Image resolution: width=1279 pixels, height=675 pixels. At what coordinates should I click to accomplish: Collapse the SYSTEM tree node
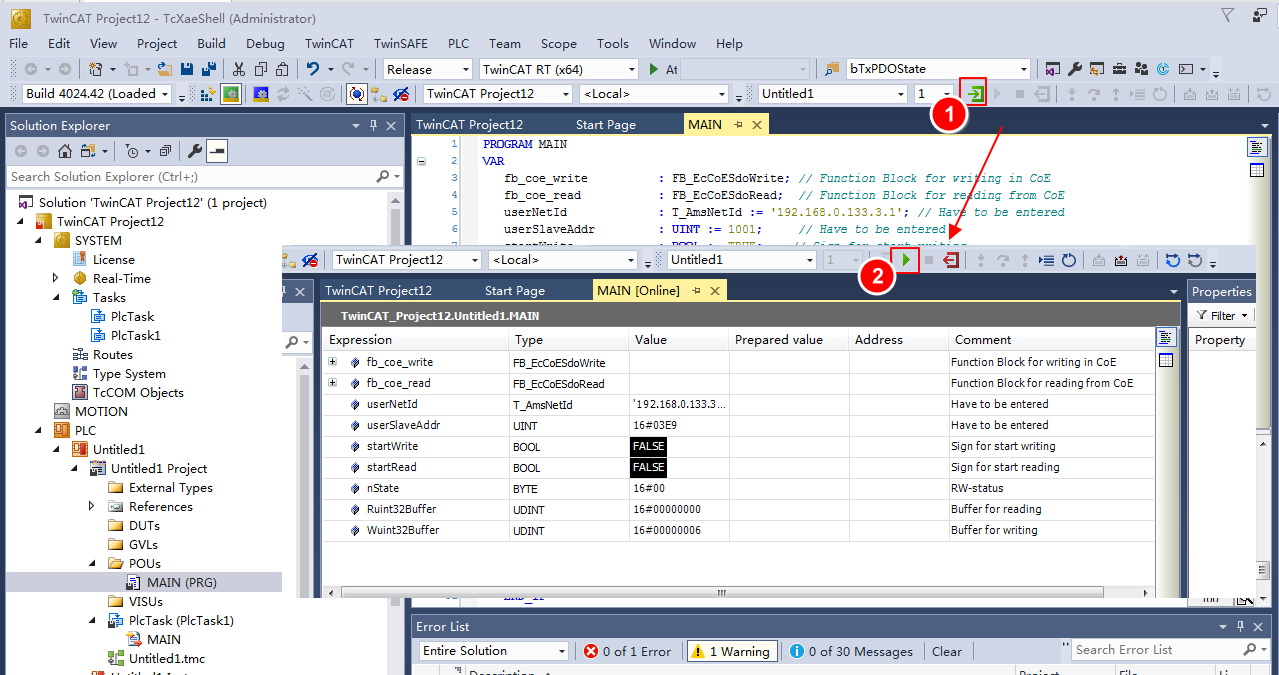tap(40, 240)
